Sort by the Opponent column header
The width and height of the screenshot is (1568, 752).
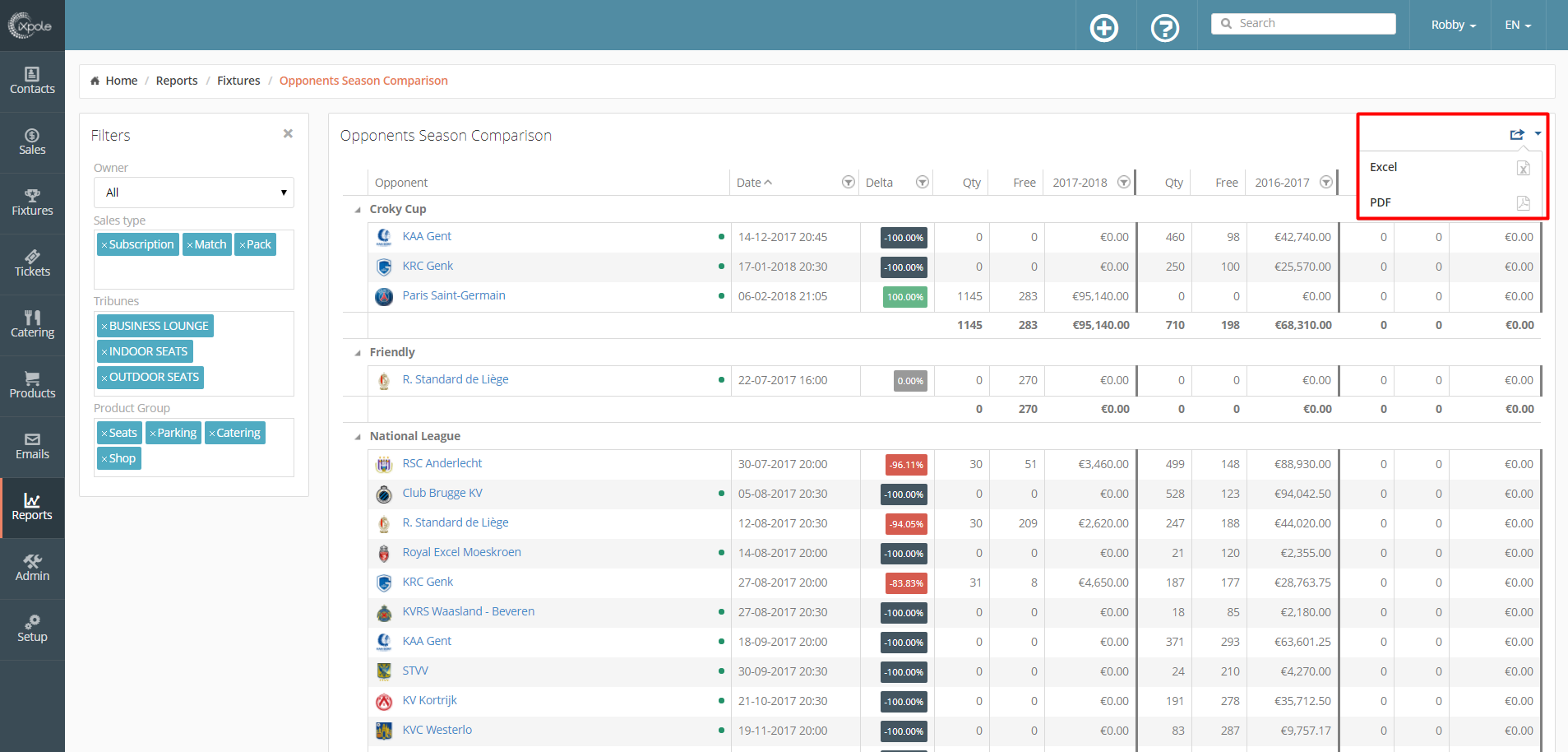coord(401,183)
